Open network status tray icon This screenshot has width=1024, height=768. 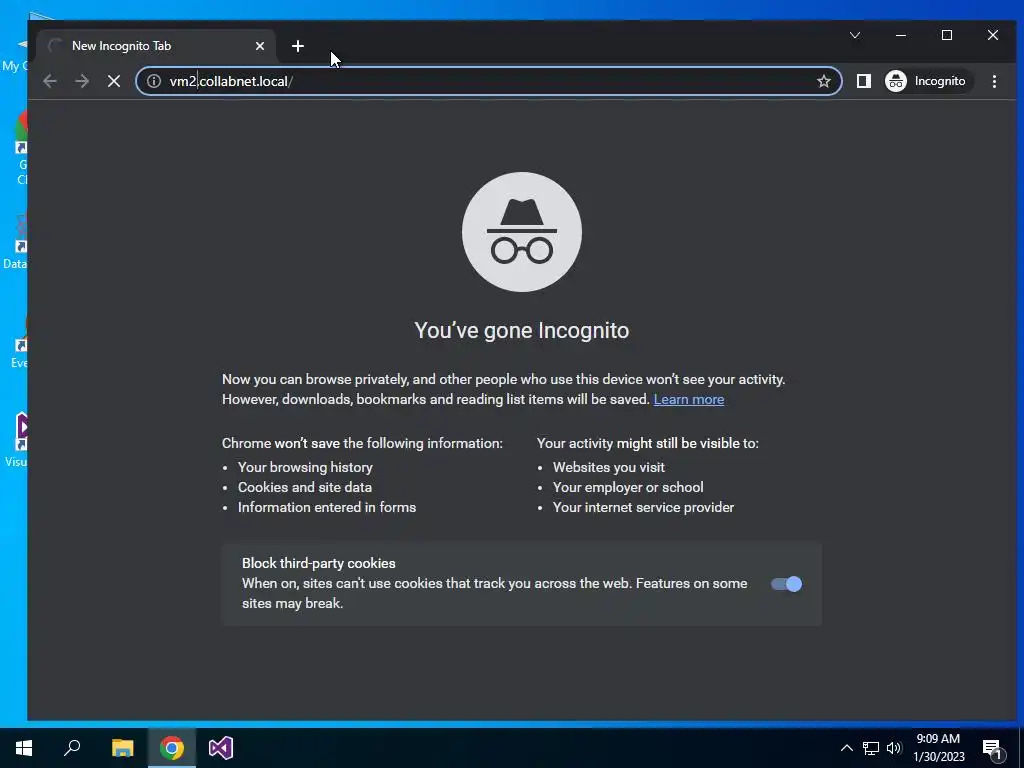871,748
